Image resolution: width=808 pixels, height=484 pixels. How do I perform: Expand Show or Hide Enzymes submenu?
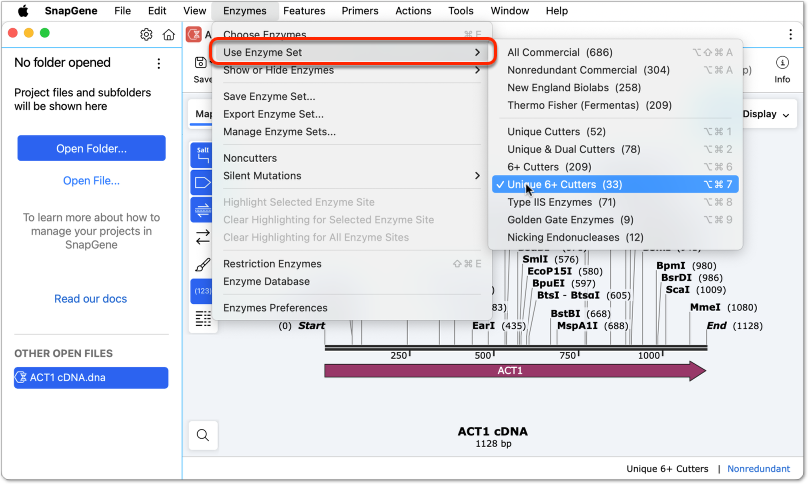[352, 70]
